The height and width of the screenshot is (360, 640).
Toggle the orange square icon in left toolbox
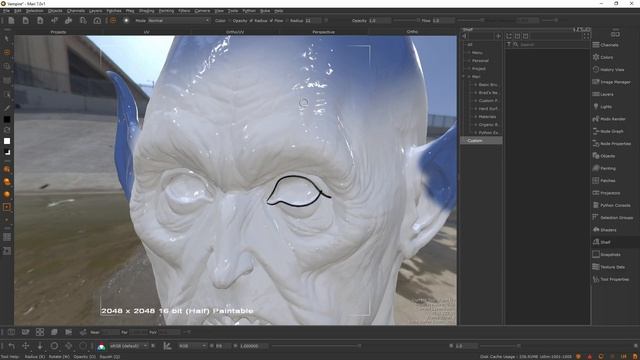click(7, 207)
